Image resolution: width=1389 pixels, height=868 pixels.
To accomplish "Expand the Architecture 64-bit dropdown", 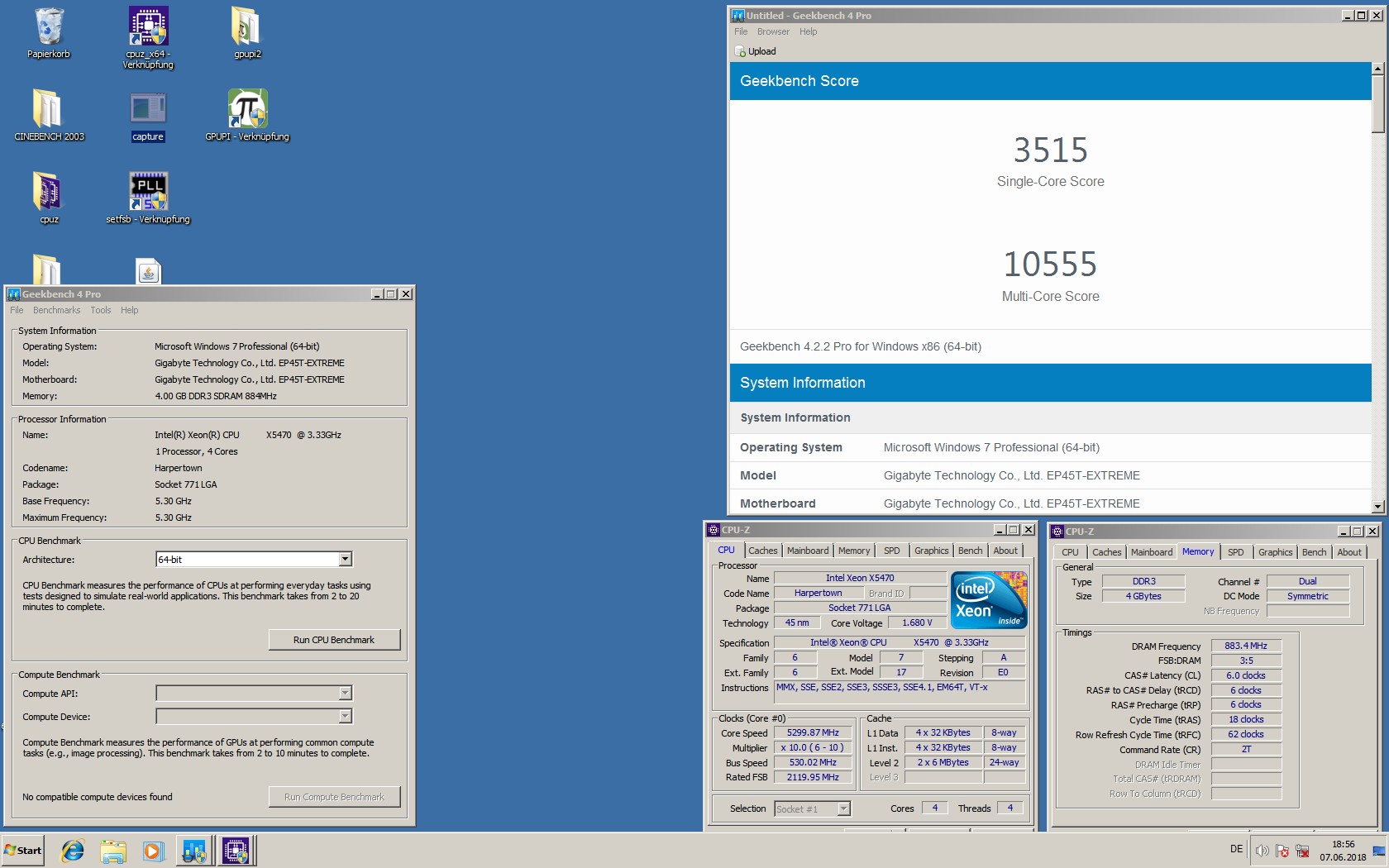I will 346,560.
